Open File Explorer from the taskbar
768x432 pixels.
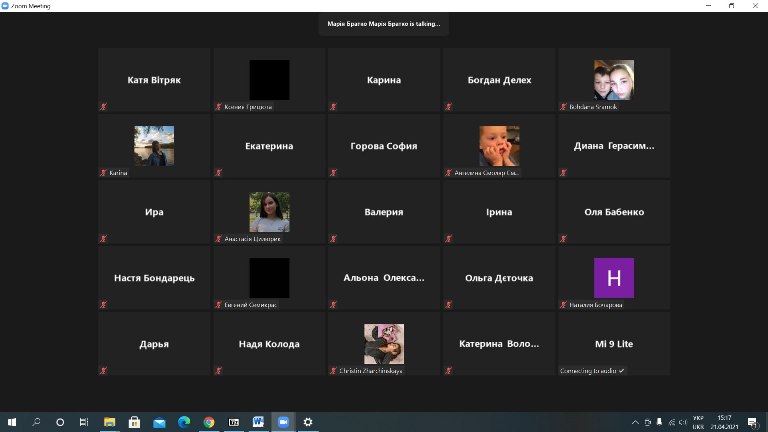[x=110, y=422]
